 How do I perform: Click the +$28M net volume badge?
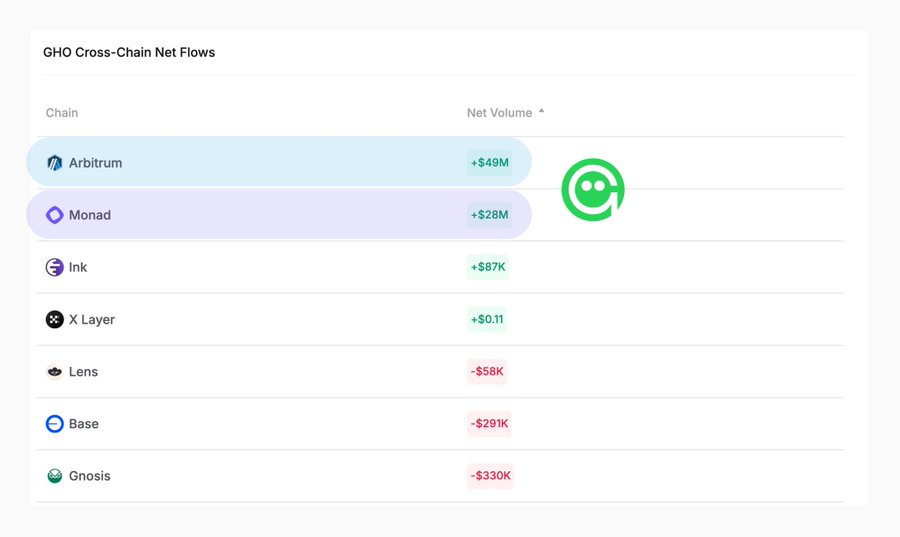[x=490, y=215]
